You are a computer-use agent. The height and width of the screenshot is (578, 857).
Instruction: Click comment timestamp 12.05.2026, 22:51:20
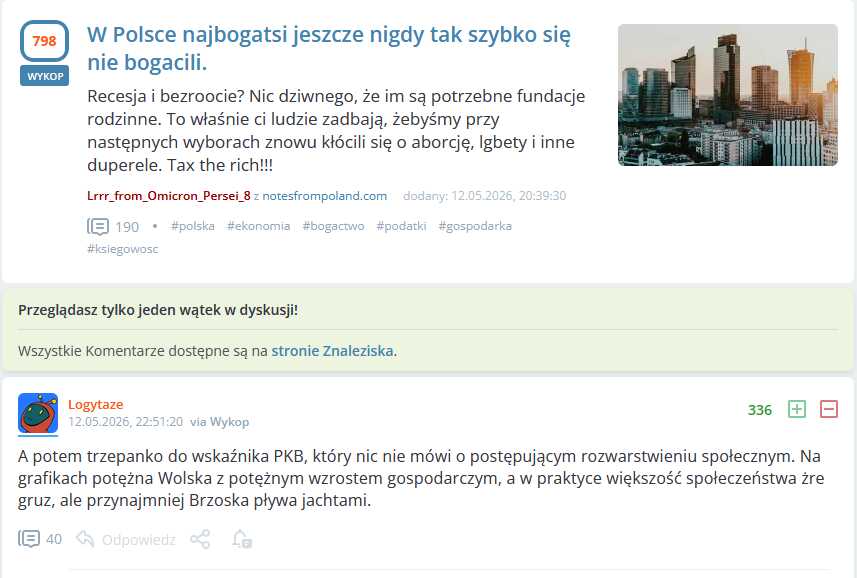pos(126,422)
